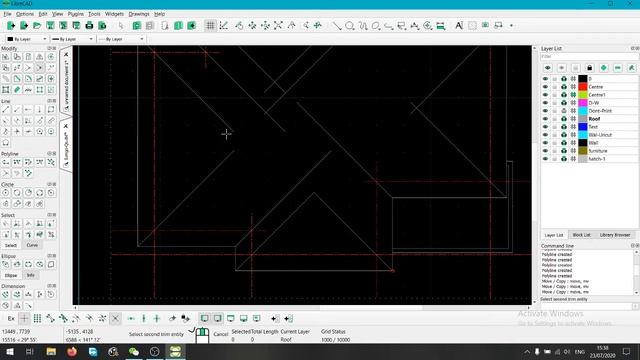The width and height of the screenshot is (640, 360).
Task: Click the Open file folder icon
Action: (x=37, y=26)
